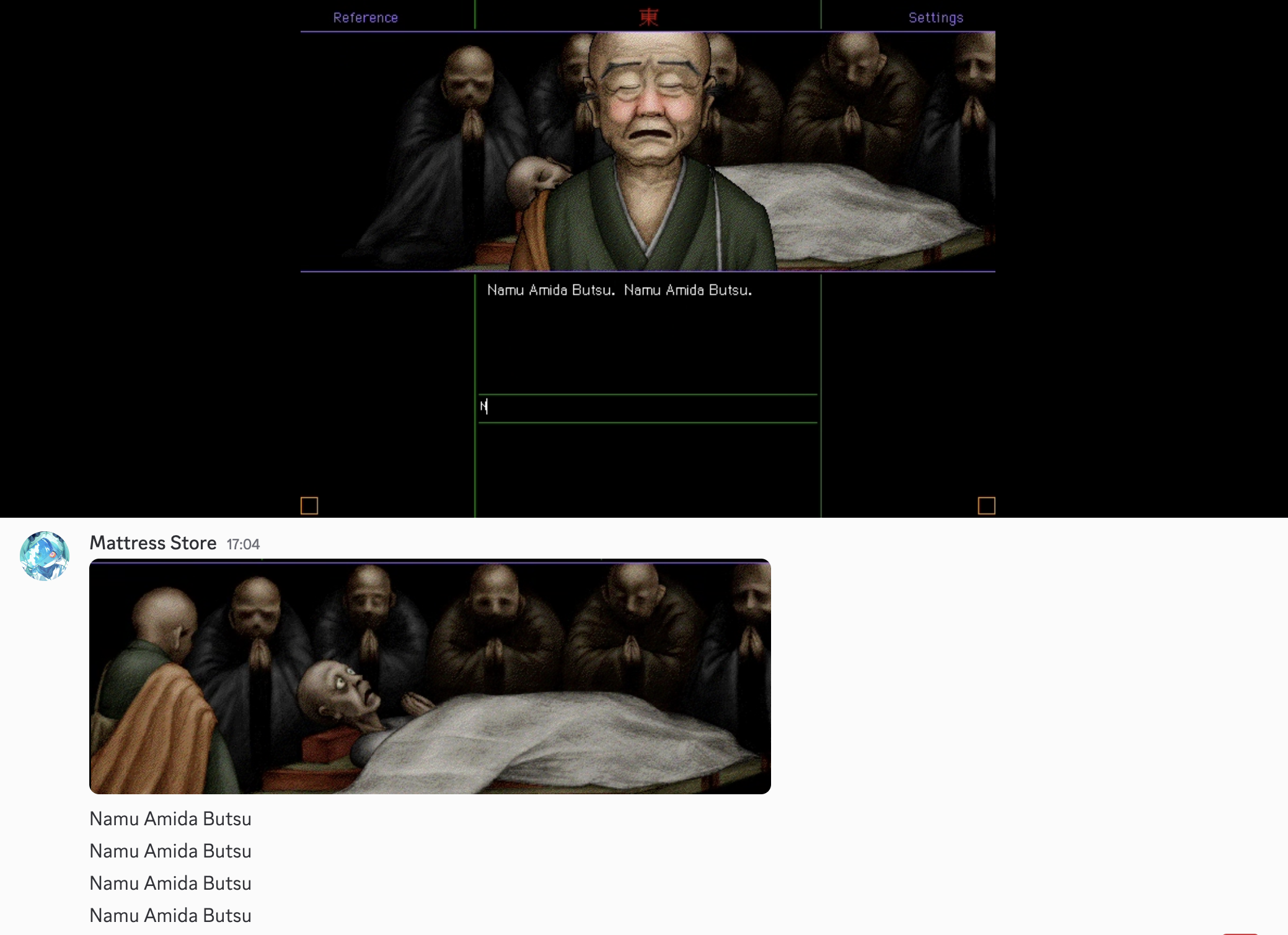The height and width of the screenshot is (935, 1288).
Task: Click the game text input field
Action: tap(648, 408)
